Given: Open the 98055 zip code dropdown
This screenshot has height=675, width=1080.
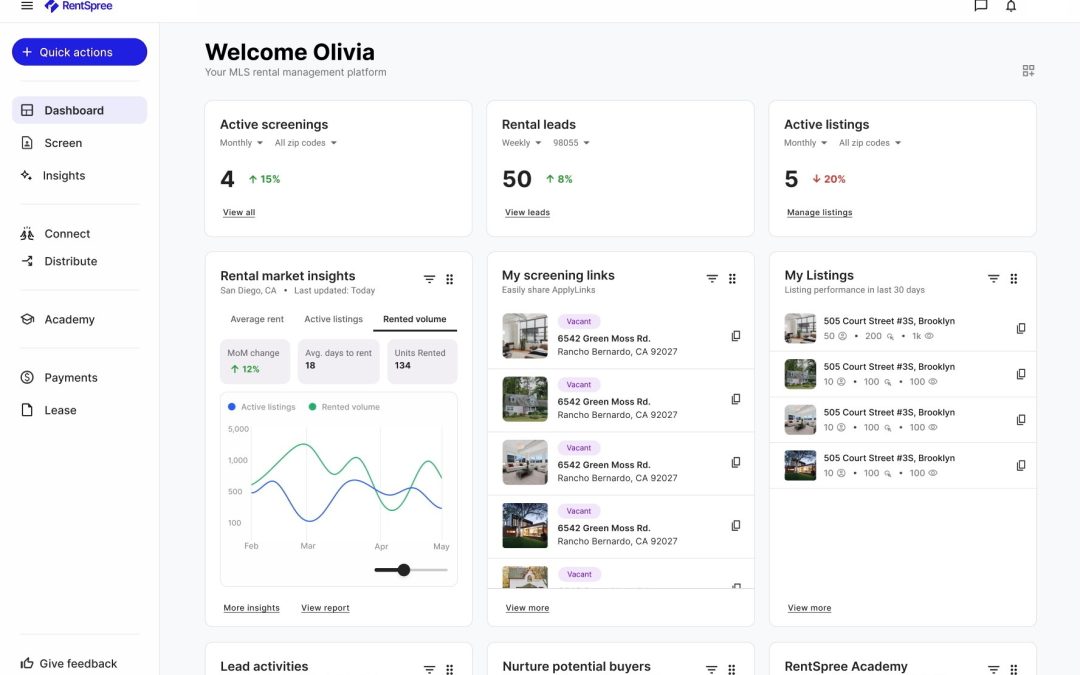Looking at the screenshot, I should coord(572,143).
